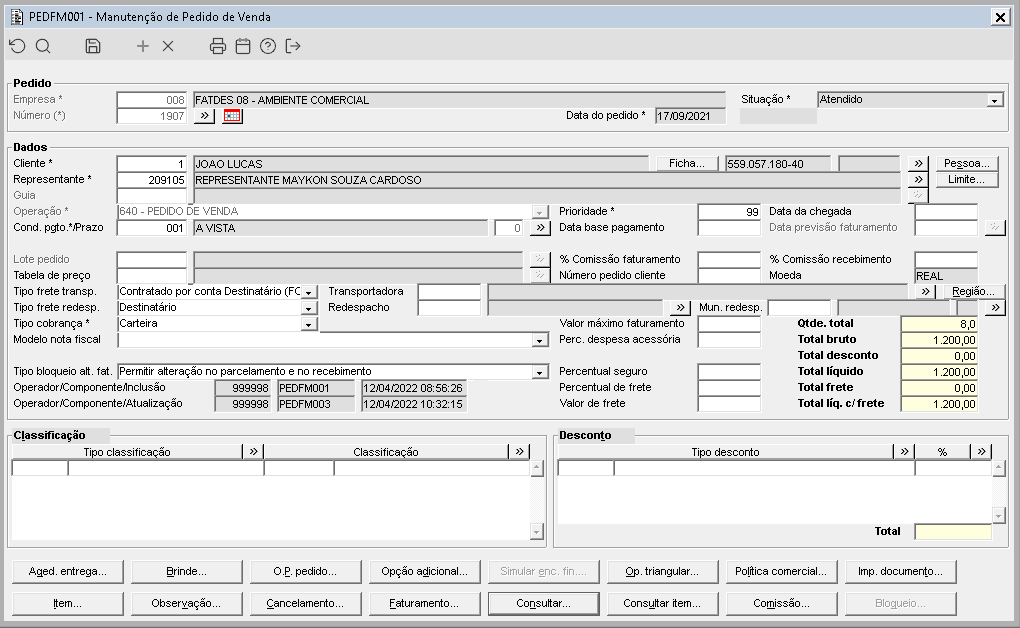This screenshot has width=1020, height=628.
Task: Click the printer icon in toolbar
Action: [x=218, y=46]
